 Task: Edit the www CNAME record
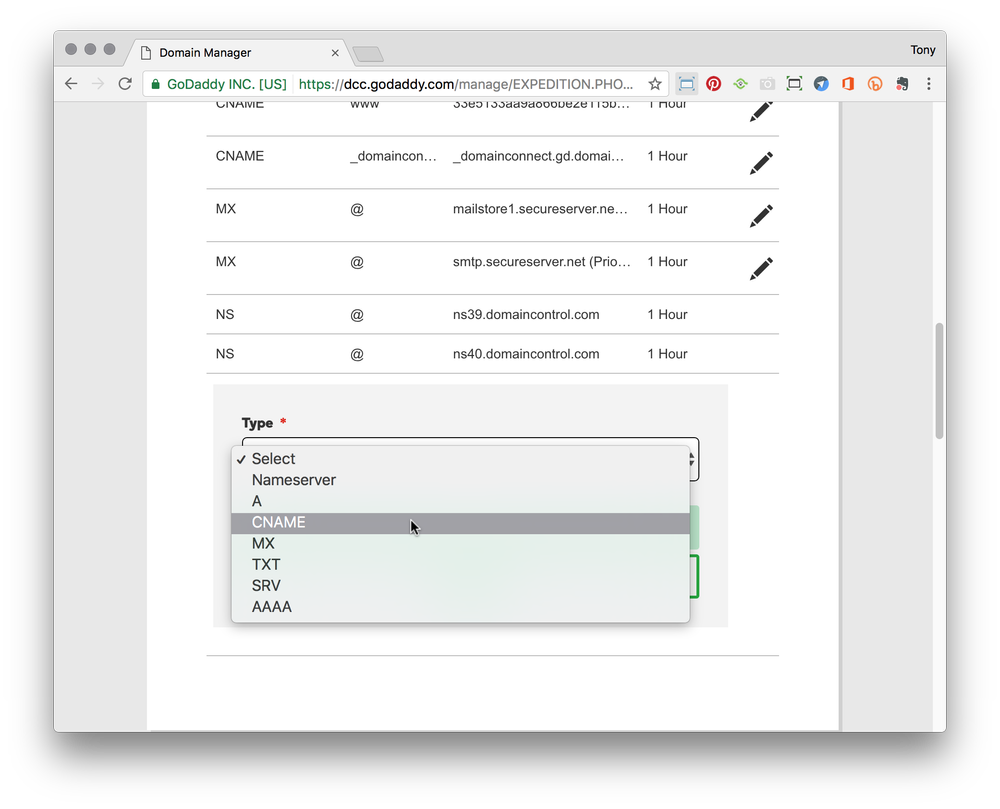(x=761, y=111)
